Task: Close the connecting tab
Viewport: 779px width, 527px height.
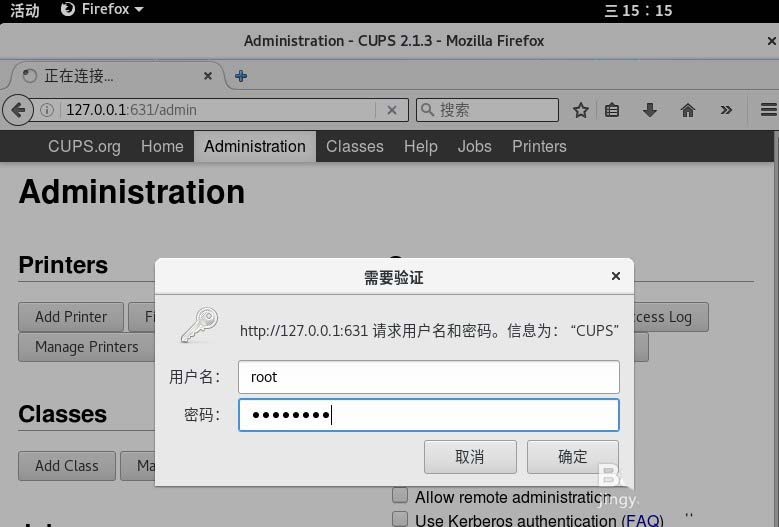Action: coord(208,76)
